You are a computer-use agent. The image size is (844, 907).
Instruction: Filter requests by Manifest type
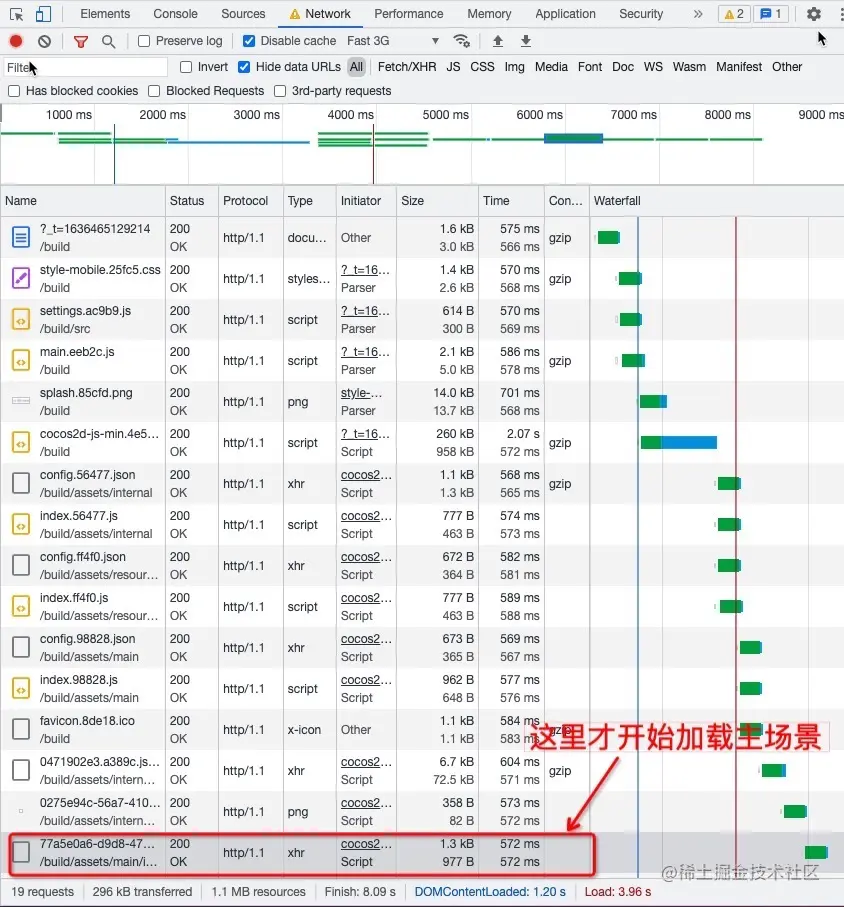click(739, 67)
